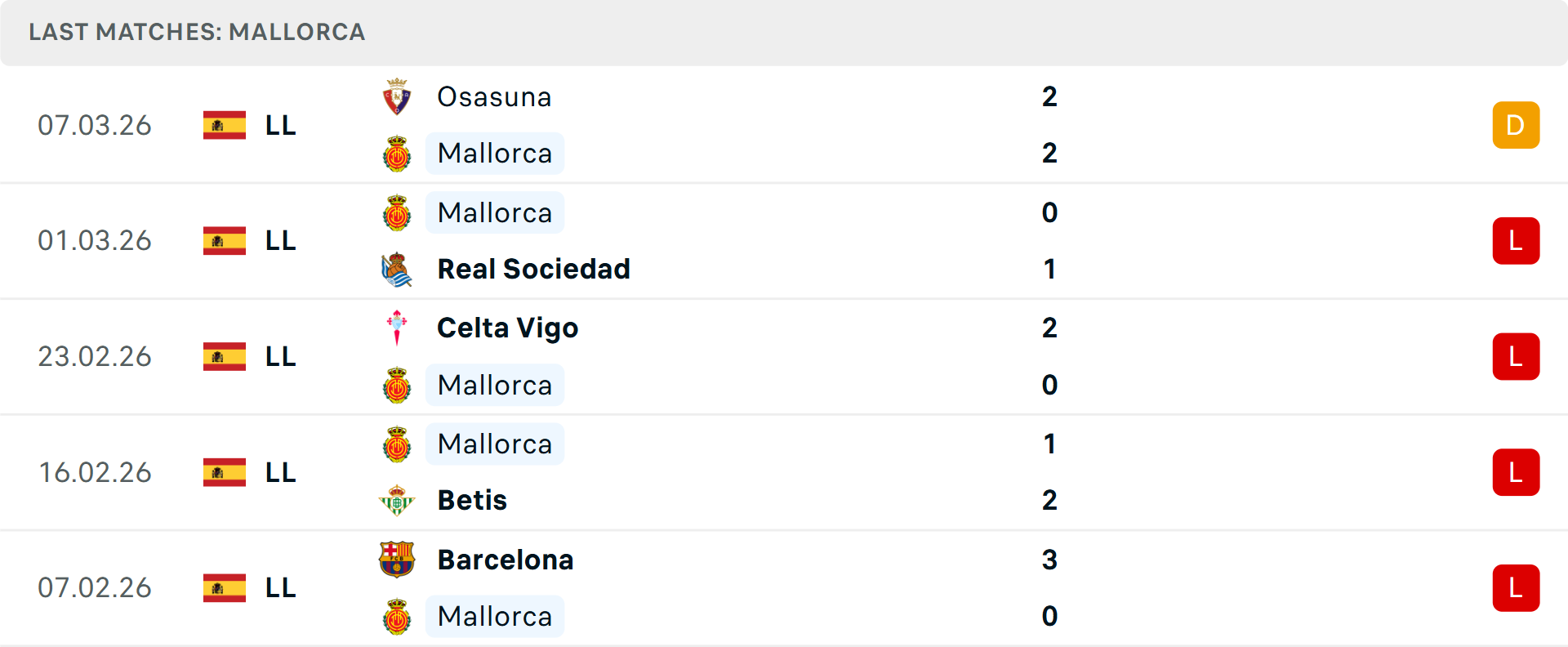1568x647 pixels.
Task: Open the Real Sociedad team link
Action: [x=533, y=270]
